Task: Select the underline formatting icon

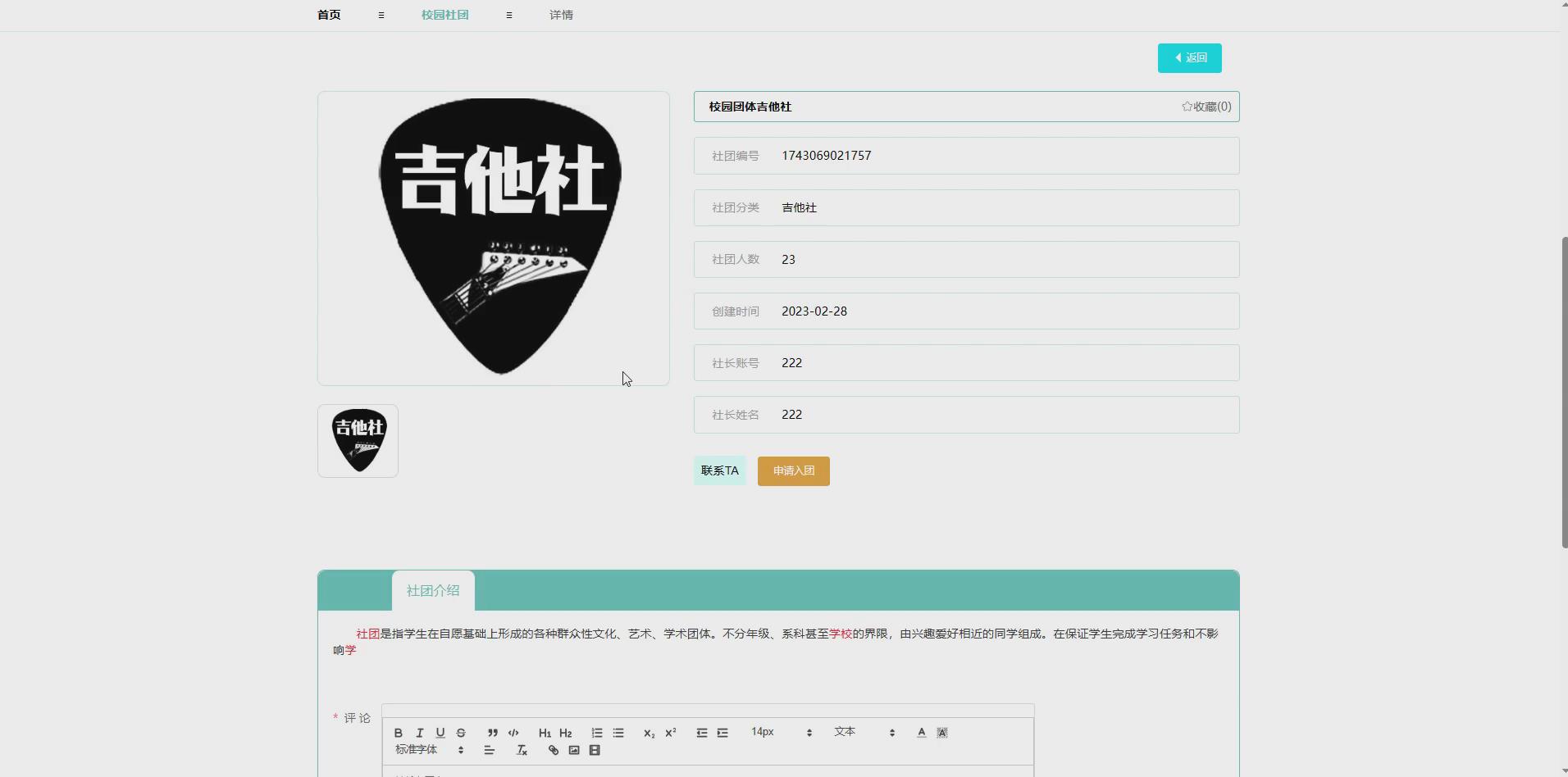Action: tap(440, 733)
